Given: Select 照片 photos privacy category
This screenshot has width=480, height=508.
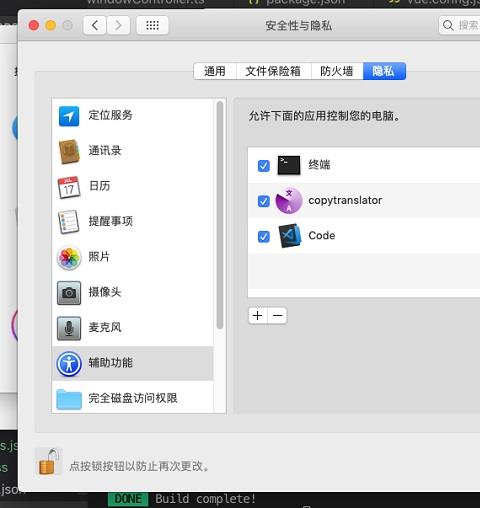Looking at the screenshot, I should (x=133, y=257).
